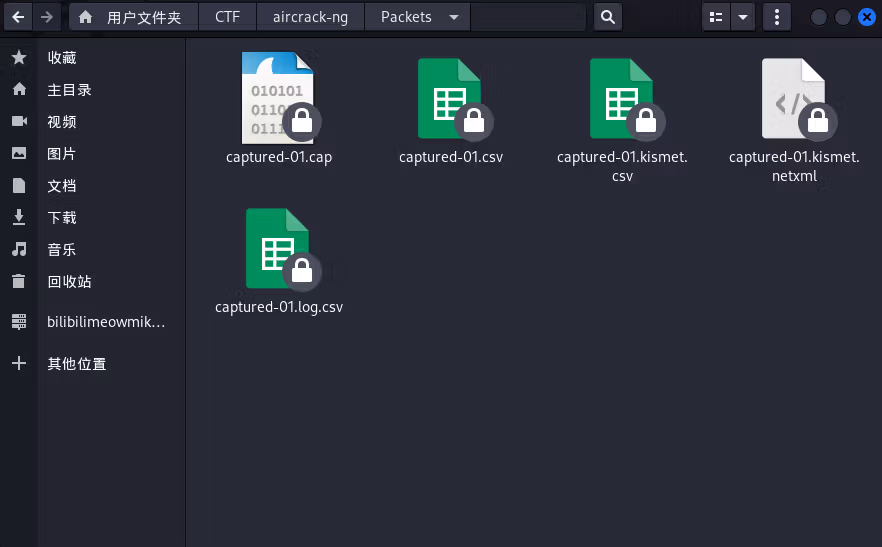Open the search magnifier icon
882x547 pixels.
pyautogui.click(x=608, y=17)
